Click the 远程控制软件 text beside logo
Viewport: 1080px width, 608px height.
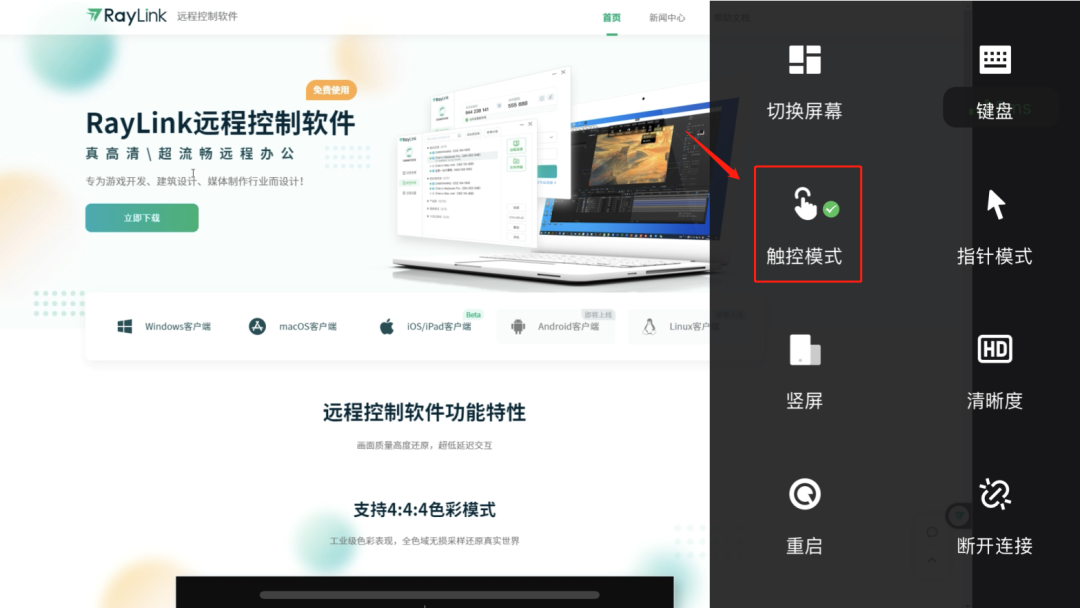pyautogui.click(x=207, y=16)
